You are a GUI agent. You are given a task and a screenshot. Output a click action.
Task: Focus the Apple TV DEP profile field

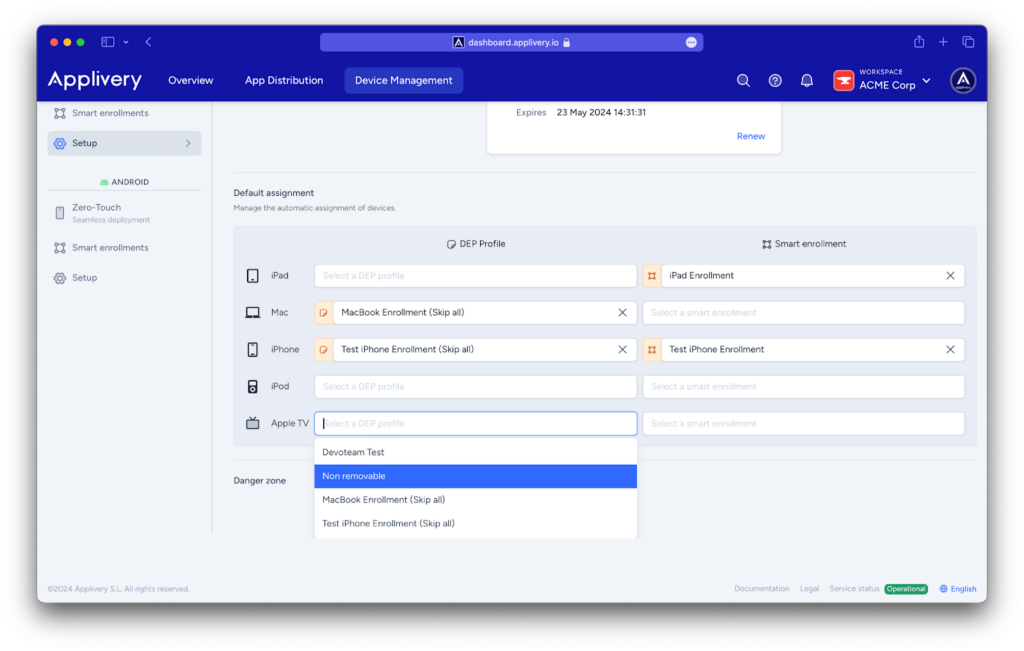coord(475,423)
